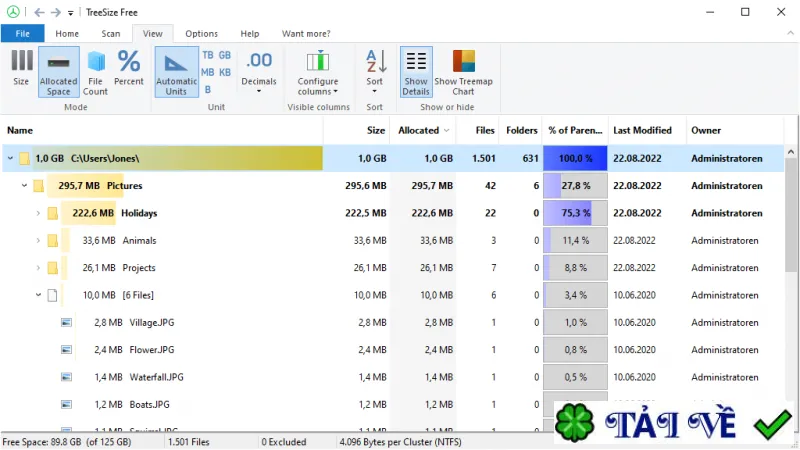Click forward arrow in title bar
The image size is (800, 450).
(56, 12)
